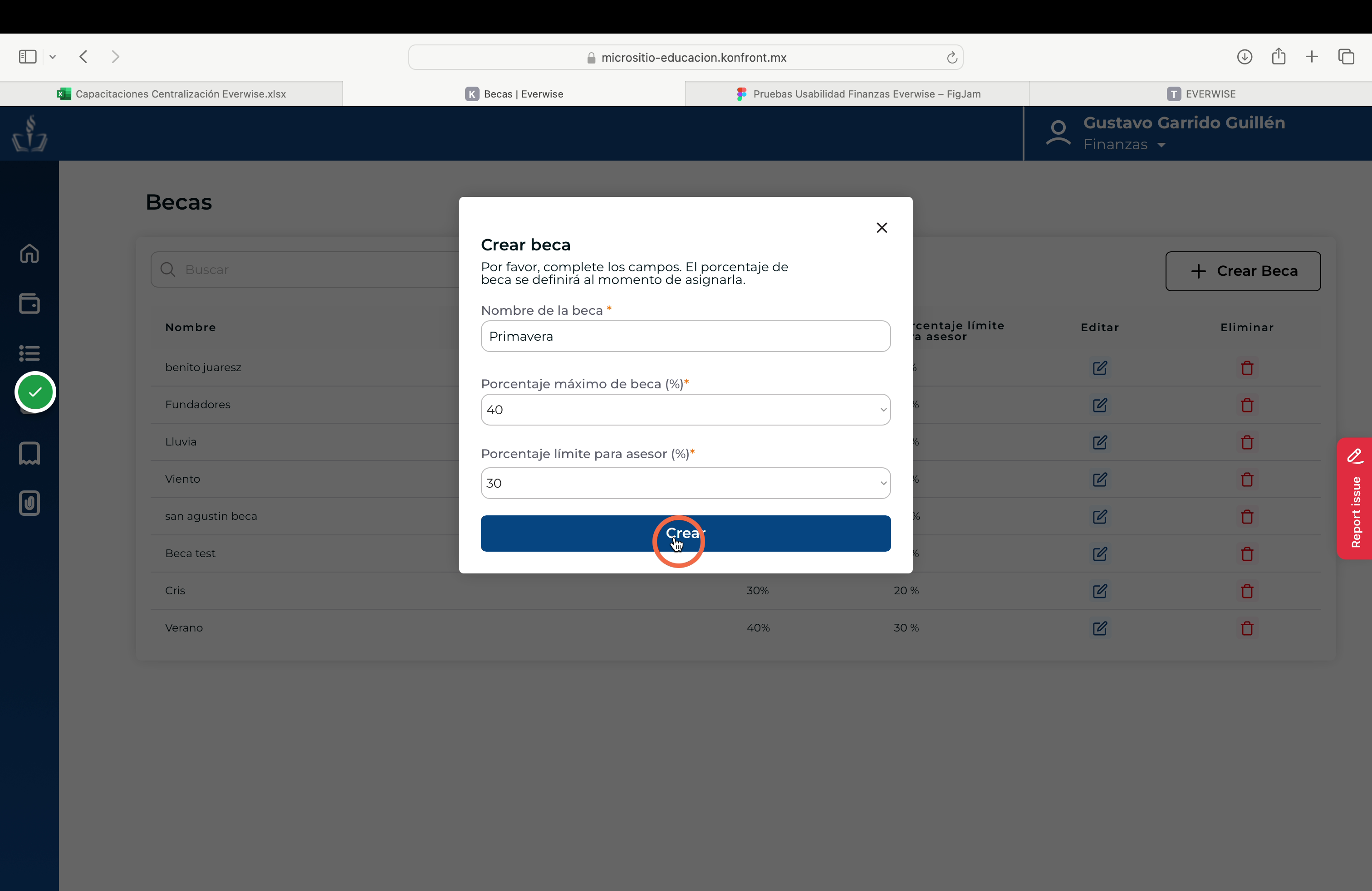Switch to Capacitaciones Centralización Everwise.xlsx tab

[x=171, y=94]
